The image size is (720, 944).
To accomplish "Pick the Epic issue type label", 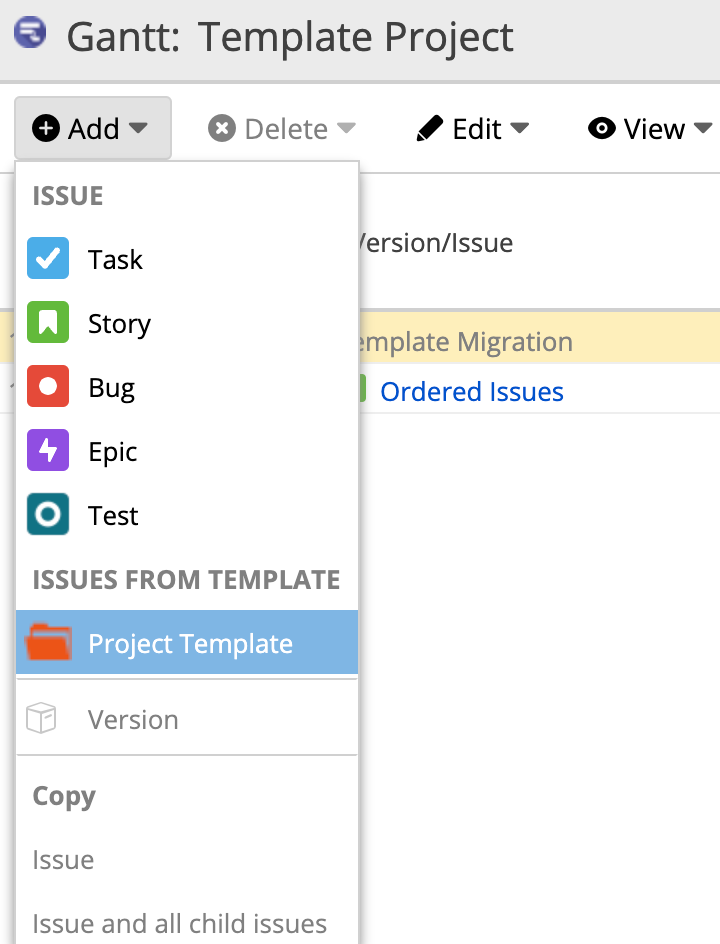I will pyautogui.click(x=112, y=452).
